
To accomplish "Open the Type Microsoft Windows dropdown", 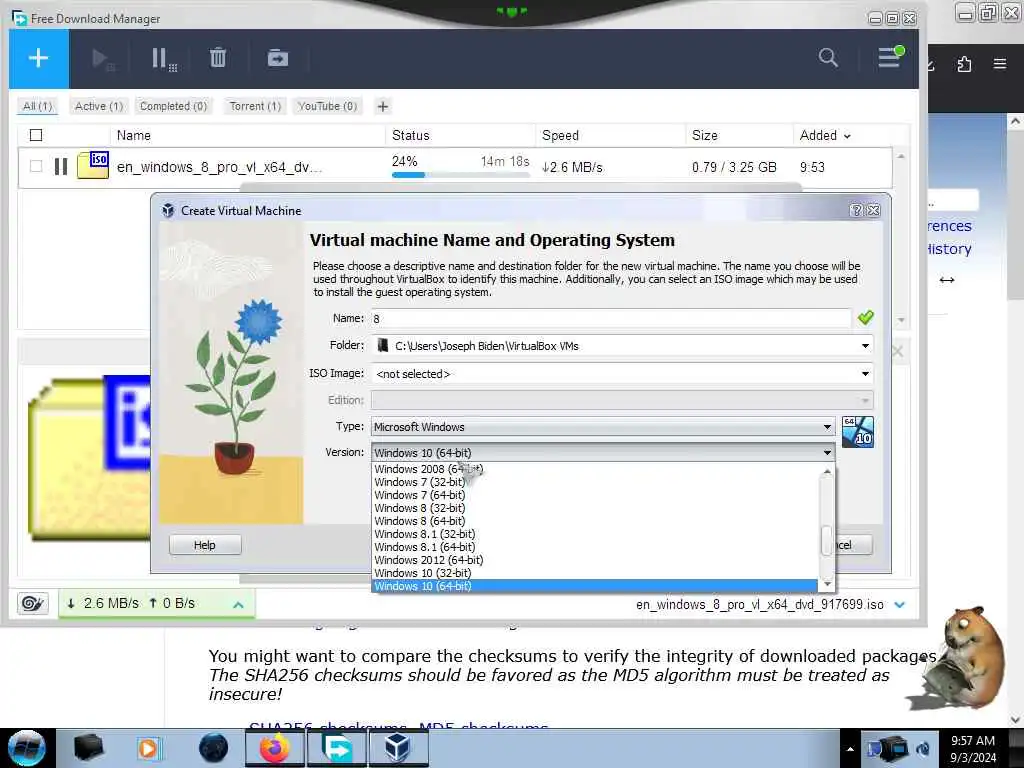I will click(603, 426).
